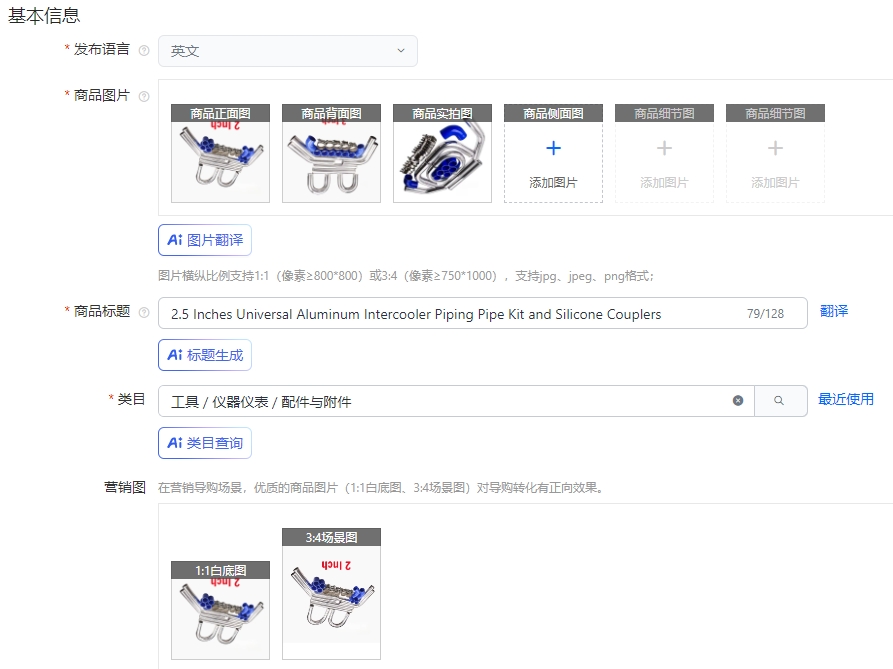Click the plus icon to add 商品侧面图
Viewport: 893px width, 669px height.
553,149
